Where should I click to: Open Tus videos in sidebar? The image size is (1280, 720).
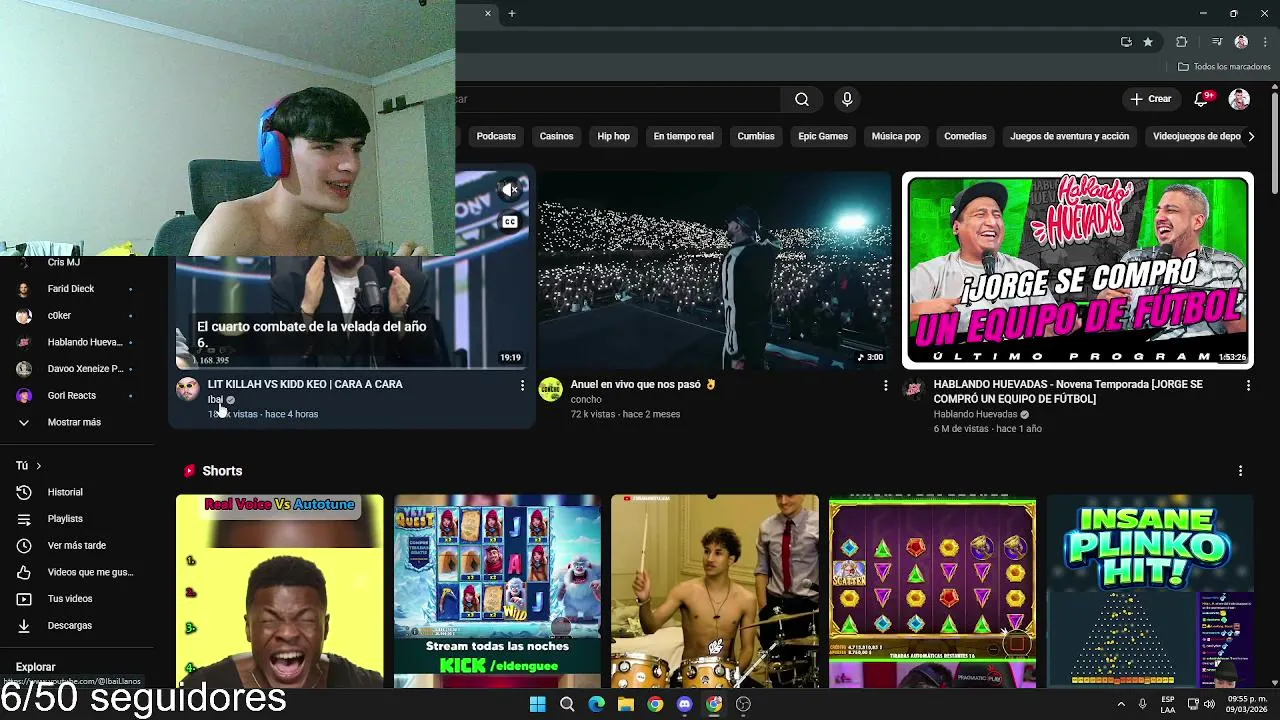coord(77,598)
